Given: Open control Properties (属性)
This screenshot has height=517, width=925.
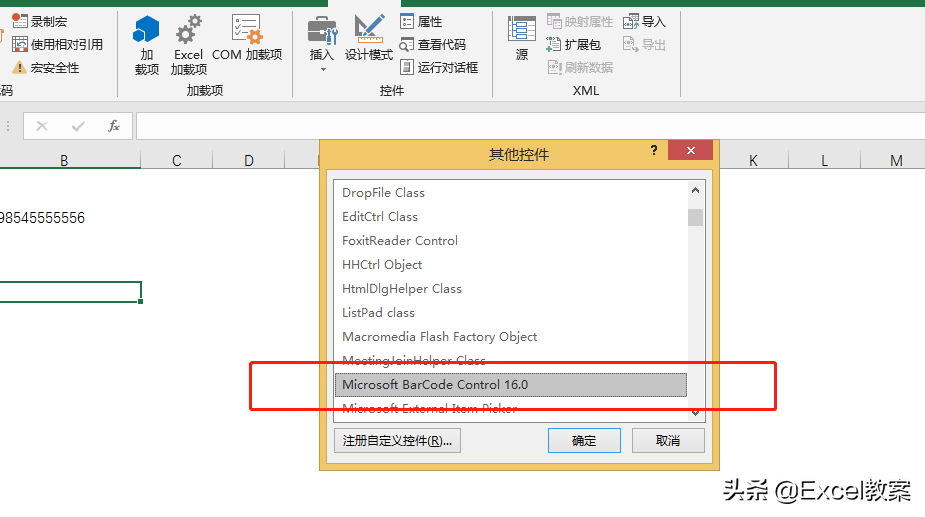Looking at the screenshot, I should 421,22.
